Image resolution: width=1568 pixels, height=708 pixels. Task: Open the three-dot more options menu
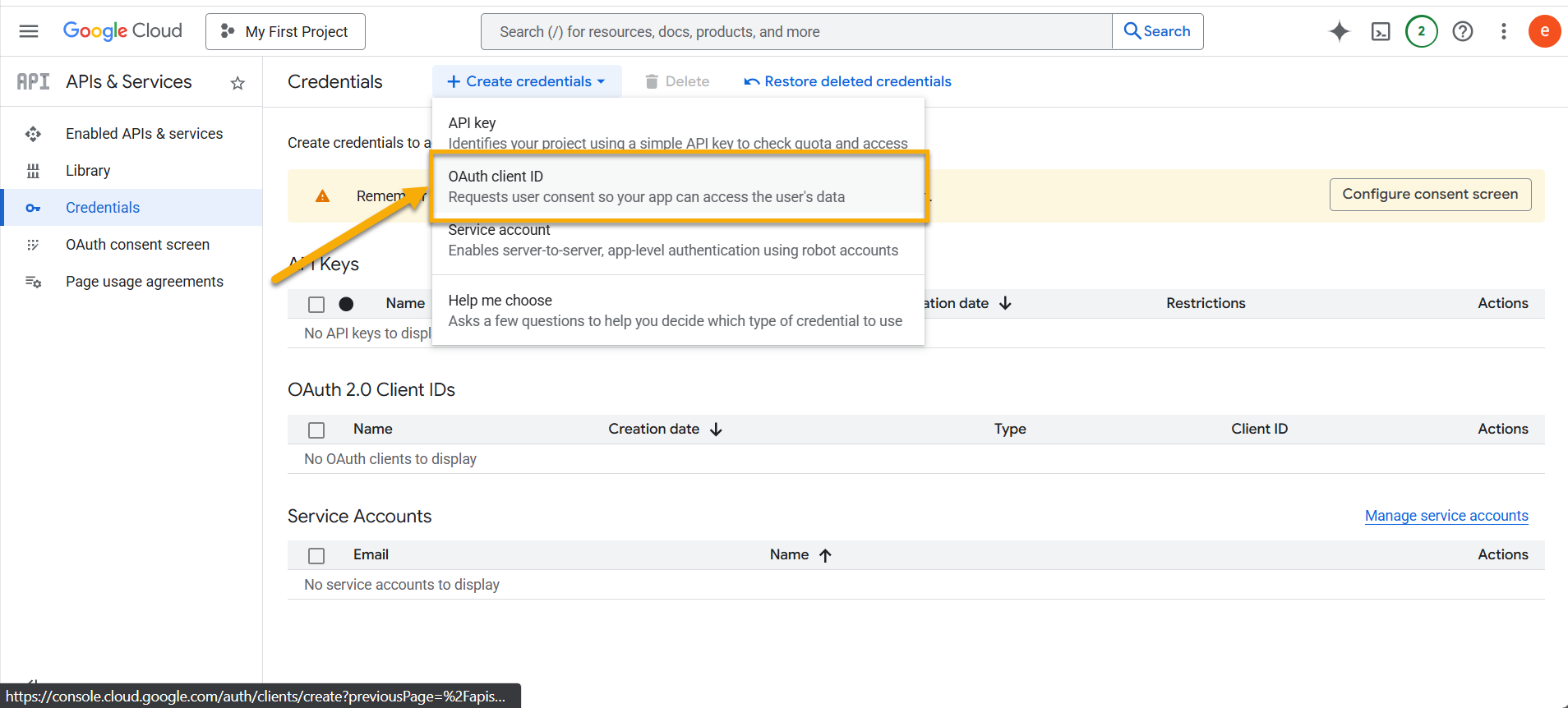[1504, 31]
